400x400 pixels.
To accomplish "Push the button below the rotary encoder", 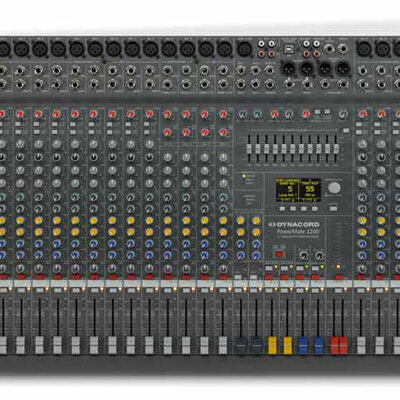I will pos(333,209).
